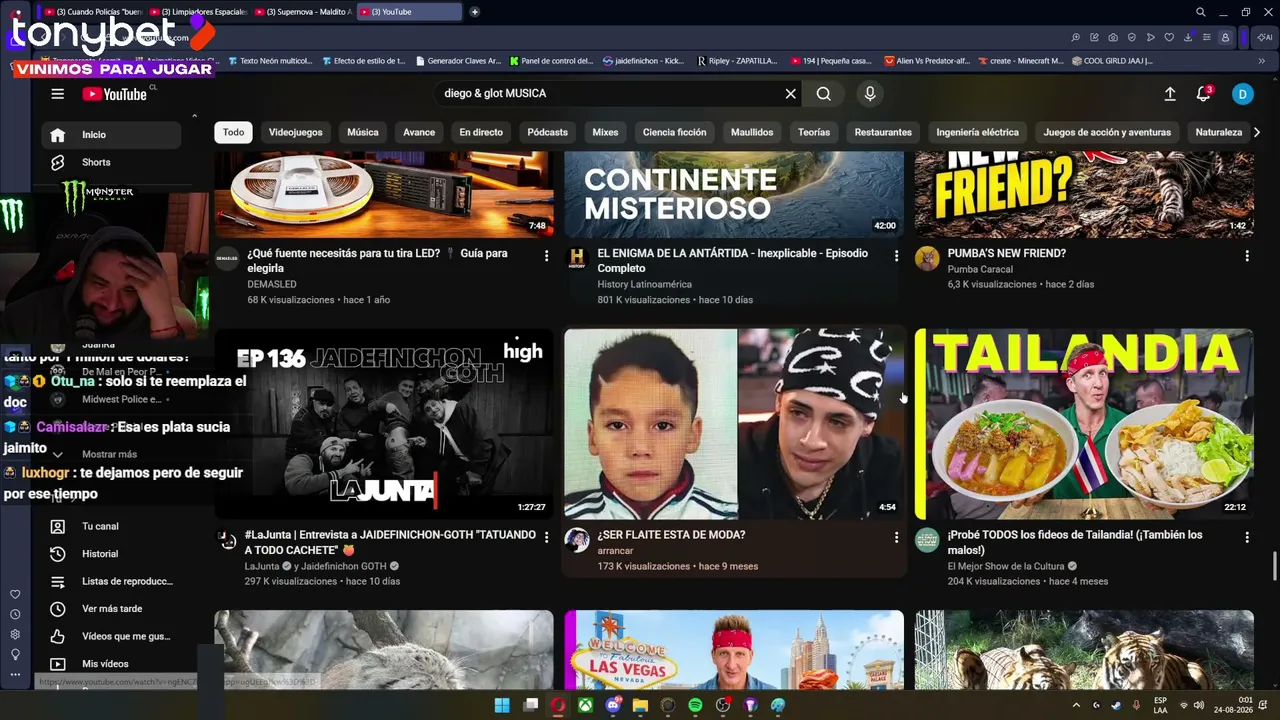Open the Windows Start menu
1280x720 pixels.
click(502, 705)
